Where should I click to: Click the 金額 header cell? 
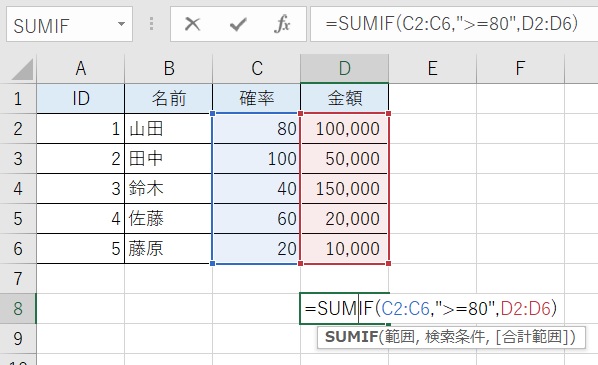[x=344, y=99]
